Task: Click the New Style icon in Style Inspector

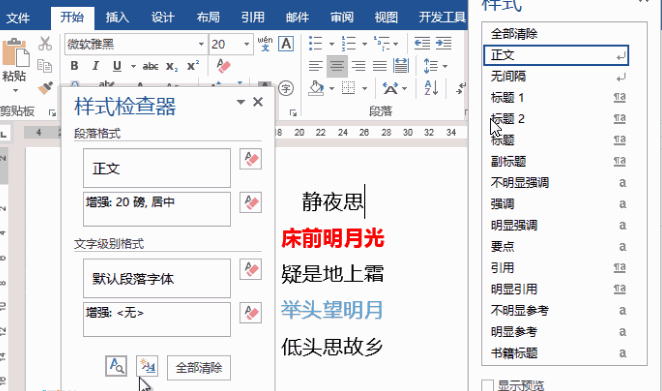Action: (x=147, y=366)
